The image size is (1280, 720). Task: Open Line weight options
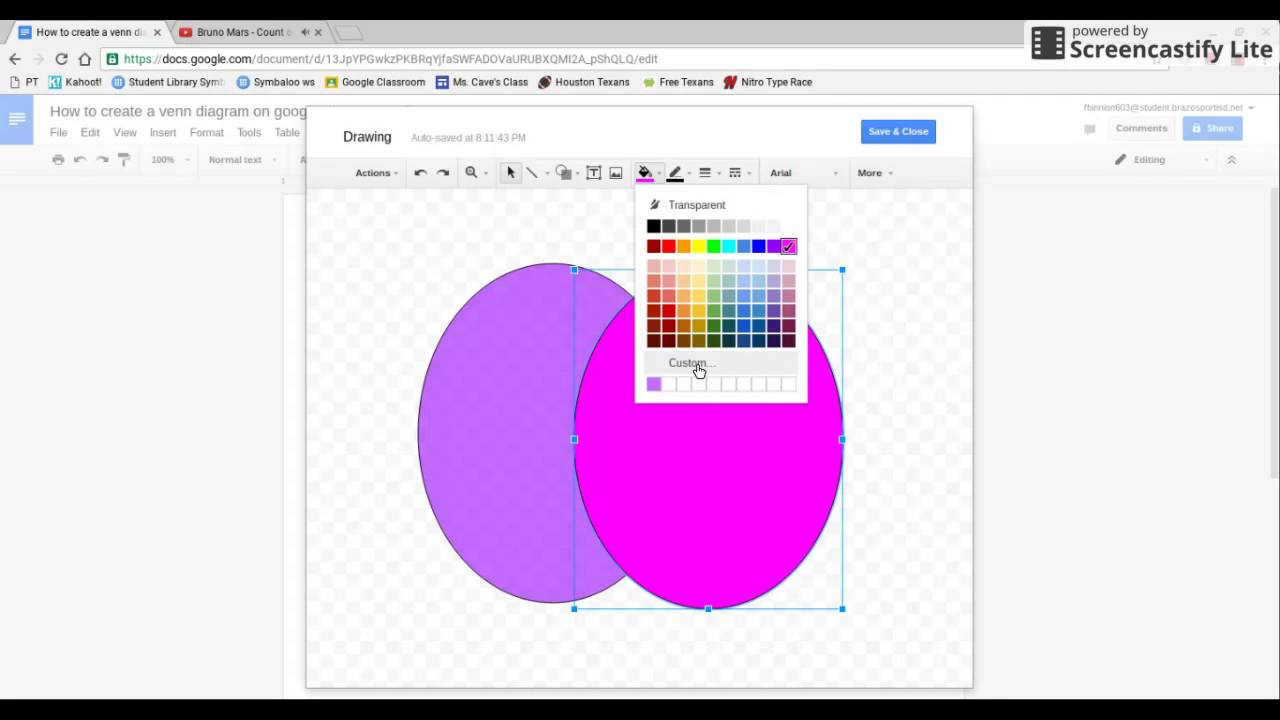point(705,173)
